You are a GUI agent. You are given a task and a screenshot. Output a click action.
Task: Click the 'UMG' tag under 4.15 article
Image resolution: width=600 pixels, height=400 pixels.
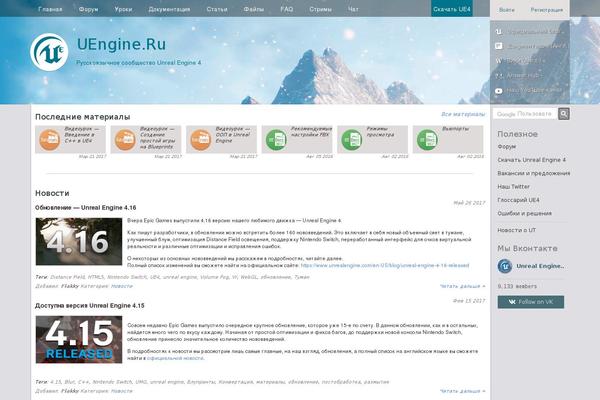pos(141,382)
